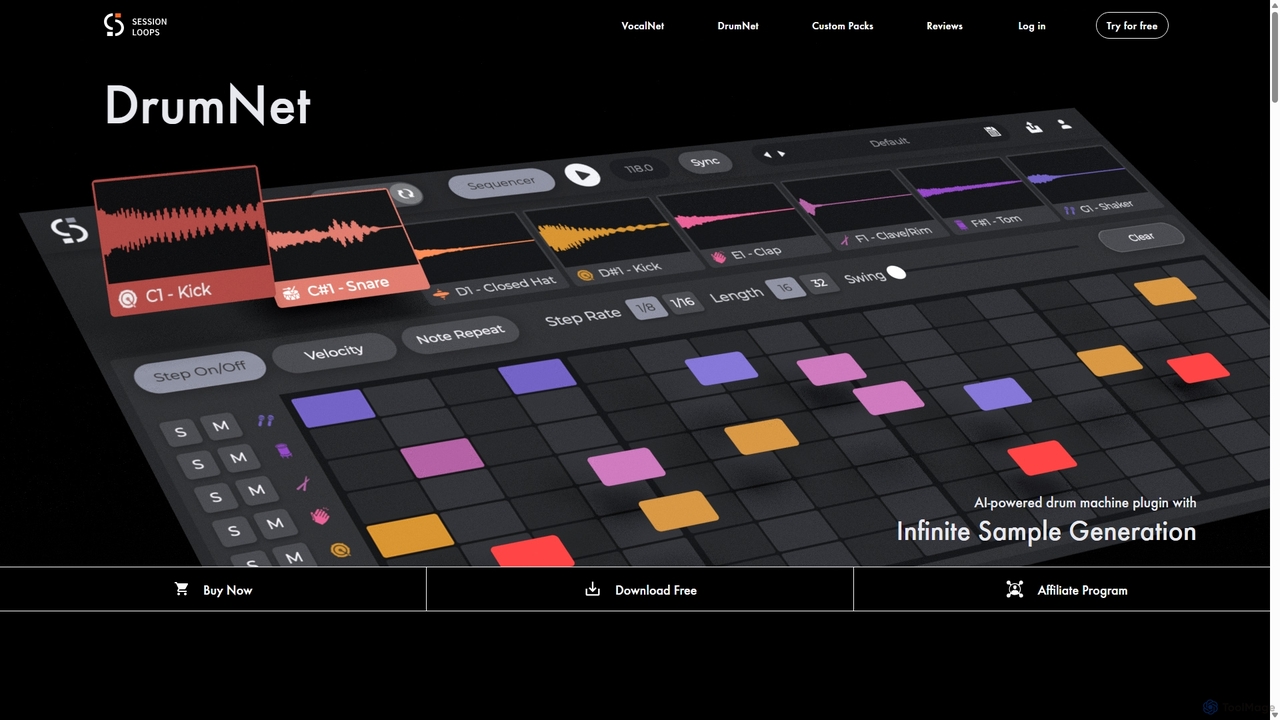Click the purple first step in shaker row
The width and height of the screenshot is (1280, 720).
click(333, 408)
